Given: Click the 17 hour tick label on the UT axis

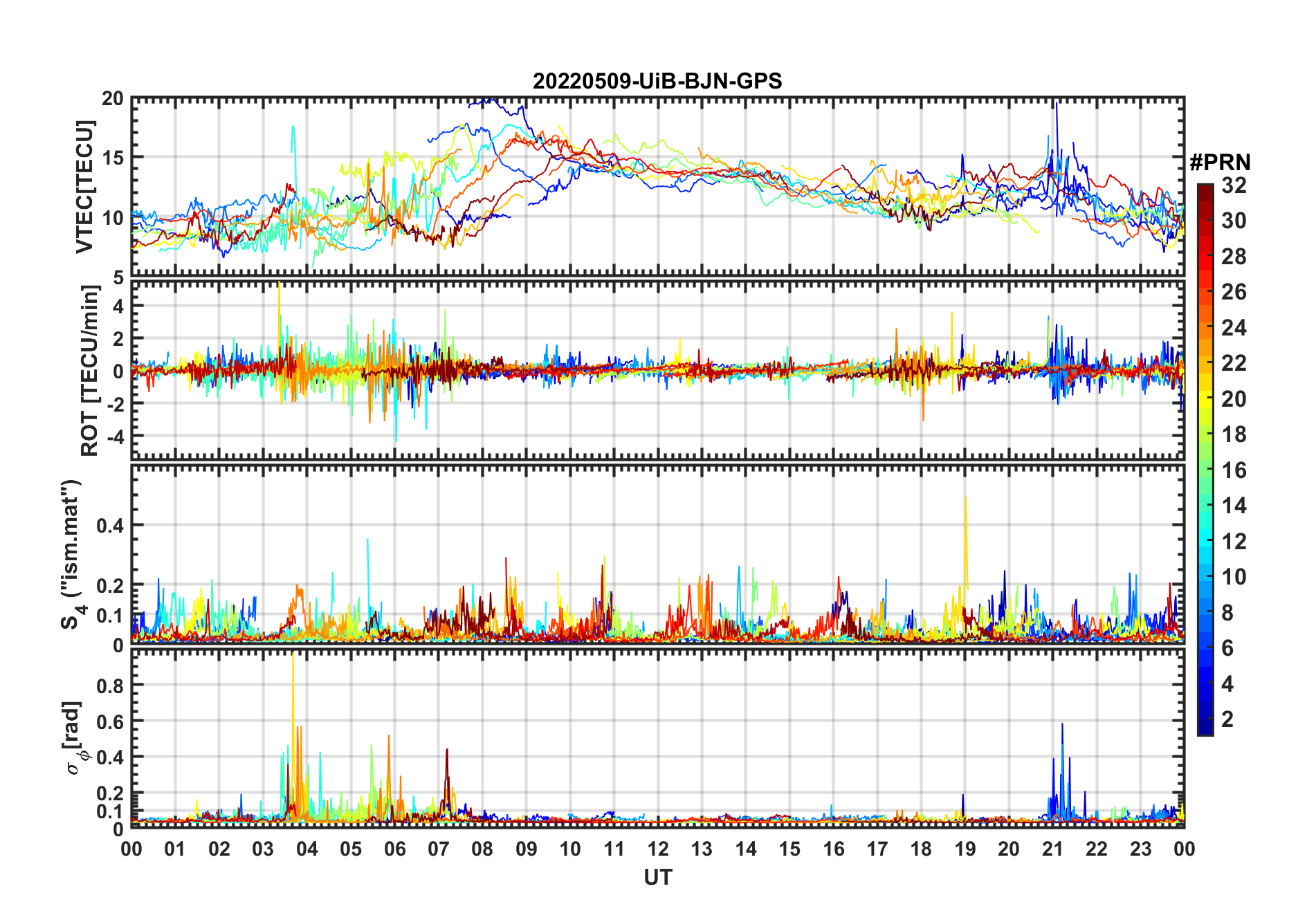Looking at the screenshot, I should pos(877,849).
